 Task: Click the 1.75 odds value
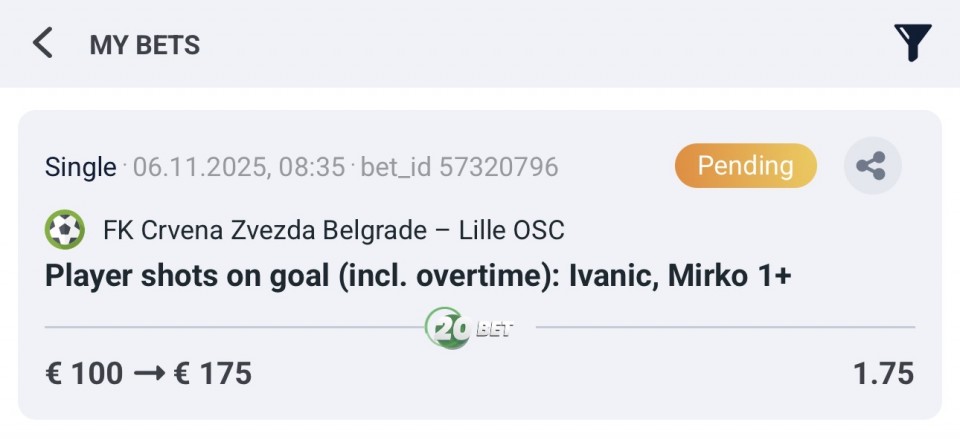pos(883,374)
